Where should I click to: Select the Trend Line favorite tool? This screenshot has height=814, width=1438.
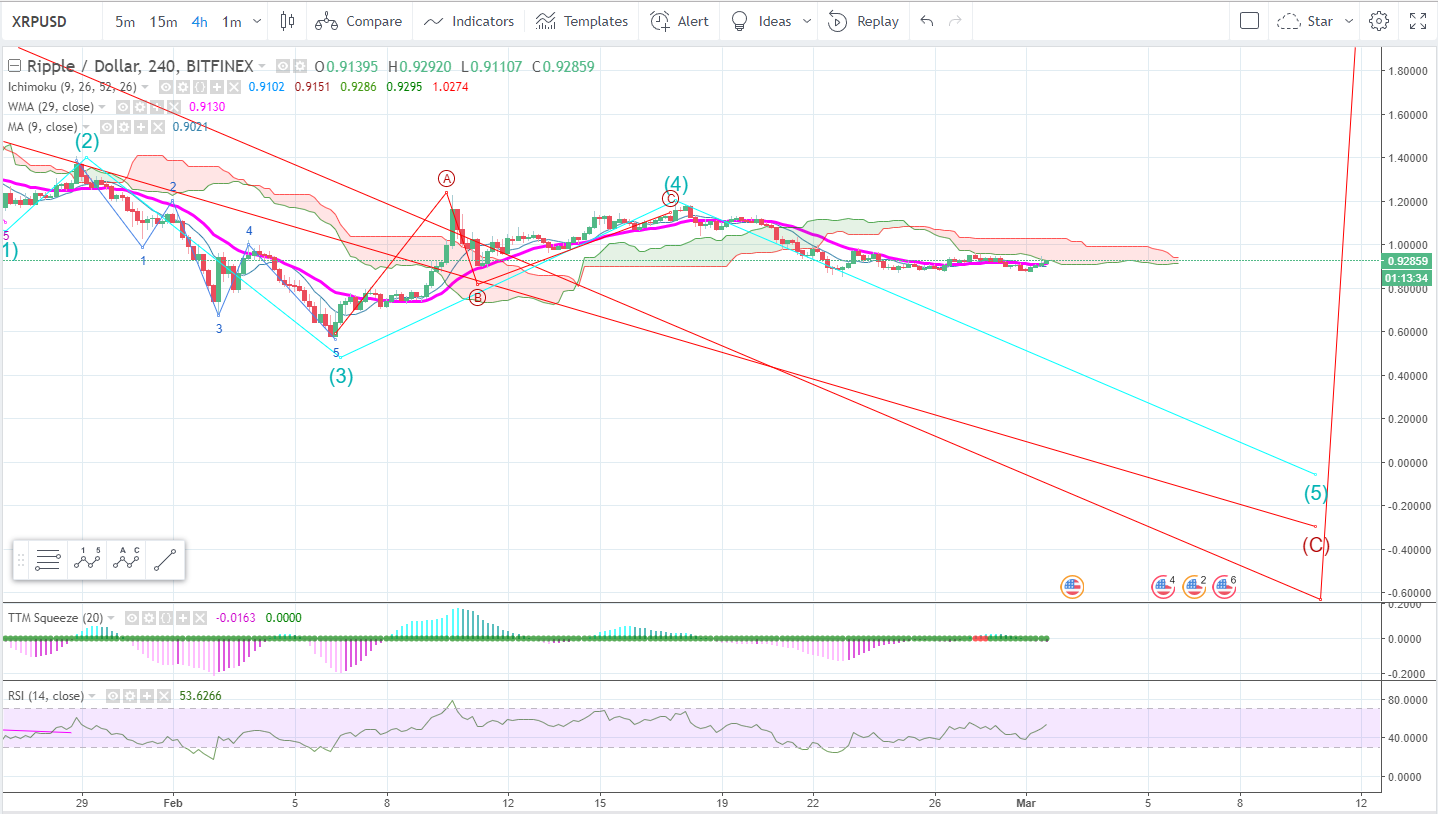[x=166, y=560]
